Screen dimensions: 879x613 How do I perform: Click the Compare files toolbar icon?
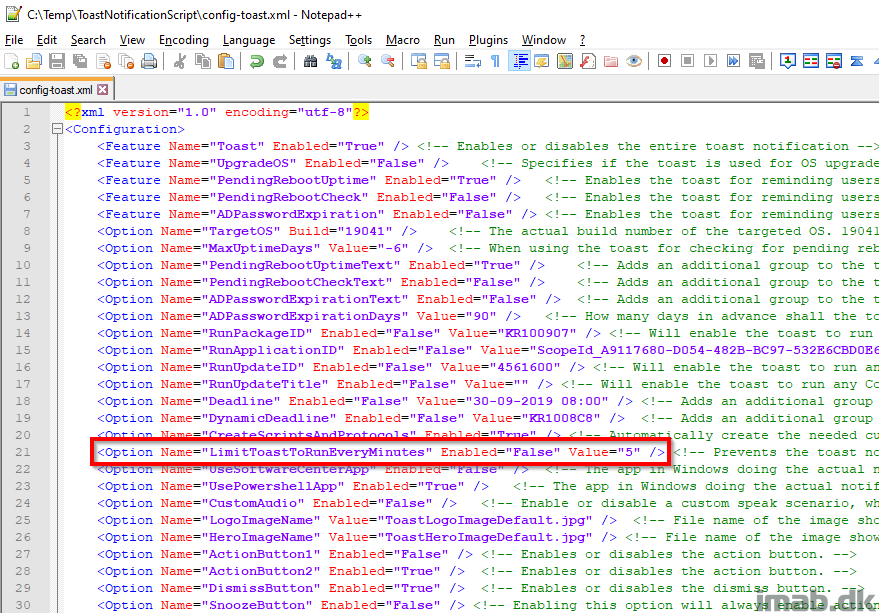pos(811,61)
